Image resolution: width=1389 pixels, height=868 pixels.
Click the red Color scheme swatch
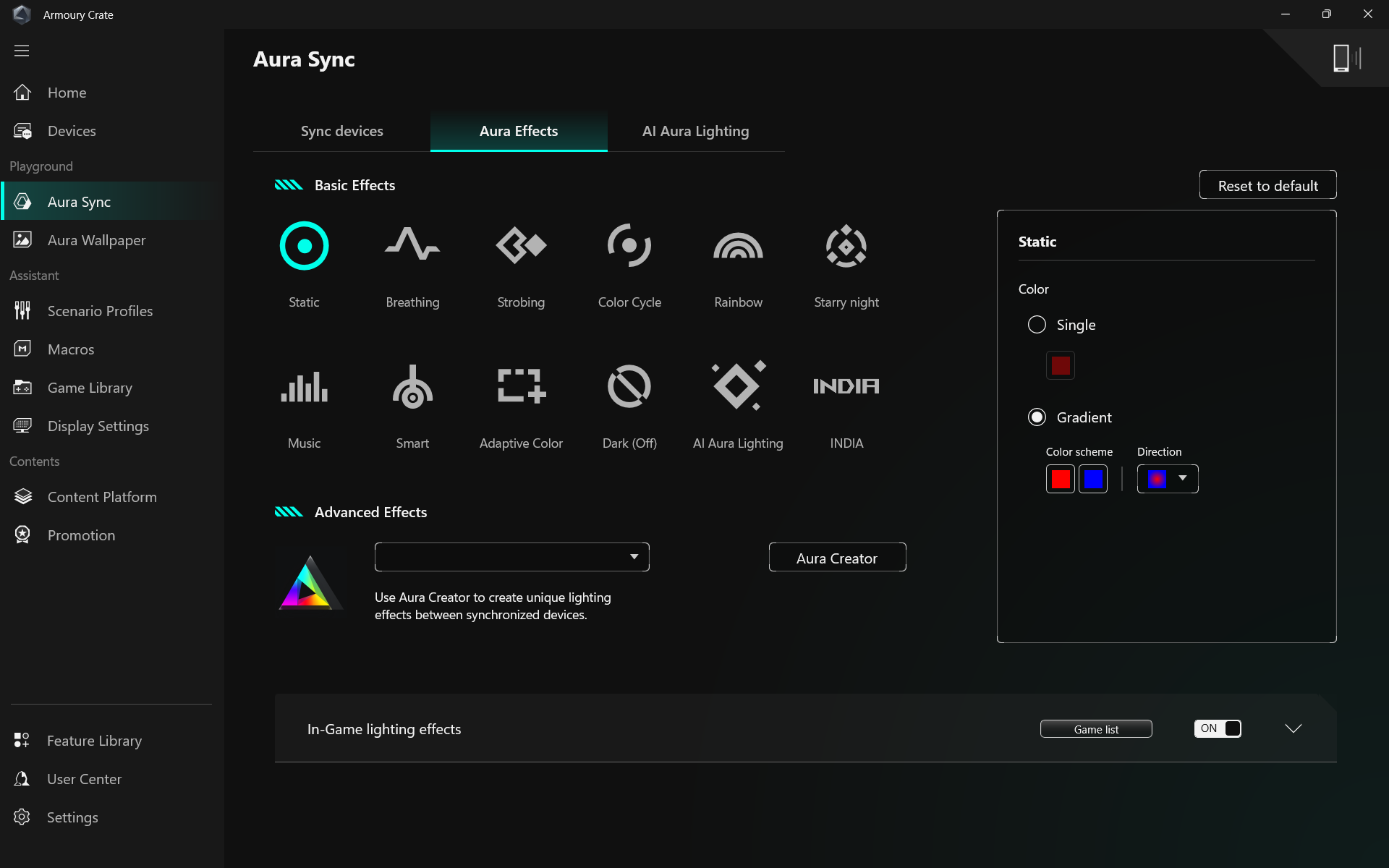tap(1061, 479)
